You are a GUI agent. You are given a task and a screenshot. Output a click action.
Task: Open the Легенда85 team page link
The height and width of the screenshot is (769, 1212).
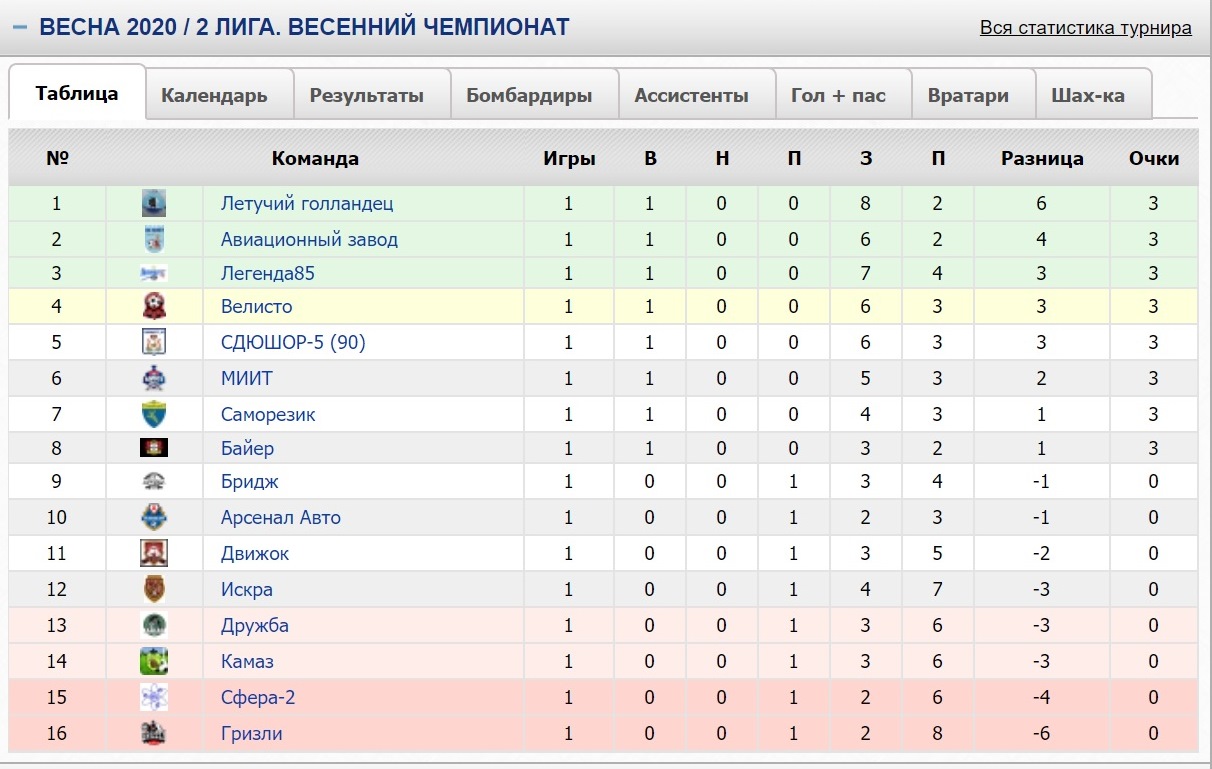coord(268,273)
